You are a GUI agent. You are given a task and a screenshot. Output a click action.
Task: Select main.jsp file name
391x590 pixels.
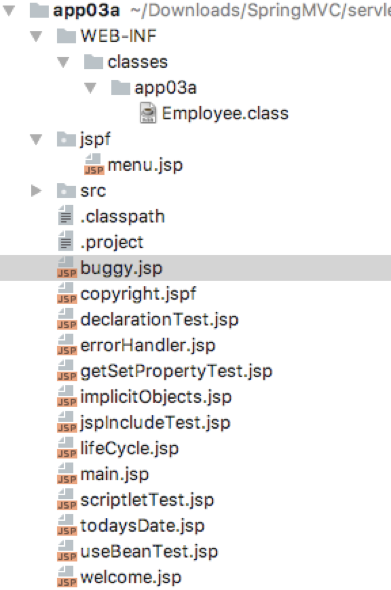click(x=114, y=474)
